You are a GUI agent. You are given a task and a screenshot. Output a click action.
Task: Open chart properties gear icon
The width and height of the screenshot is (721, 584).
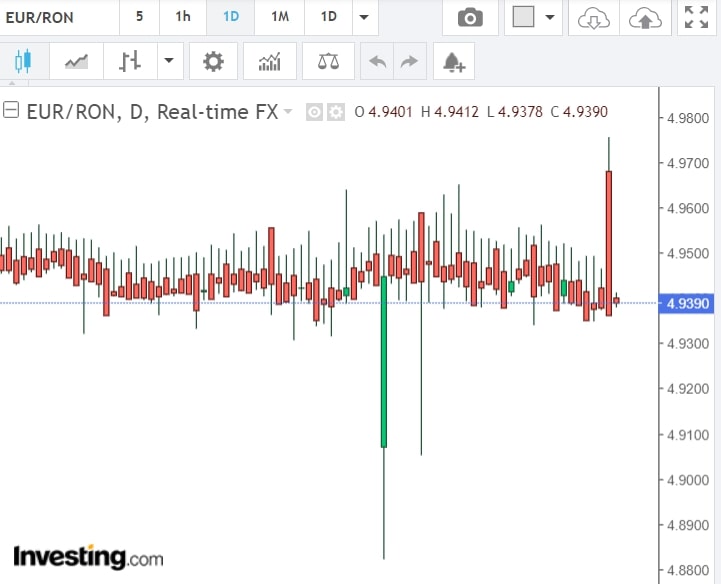pos(213,62)
